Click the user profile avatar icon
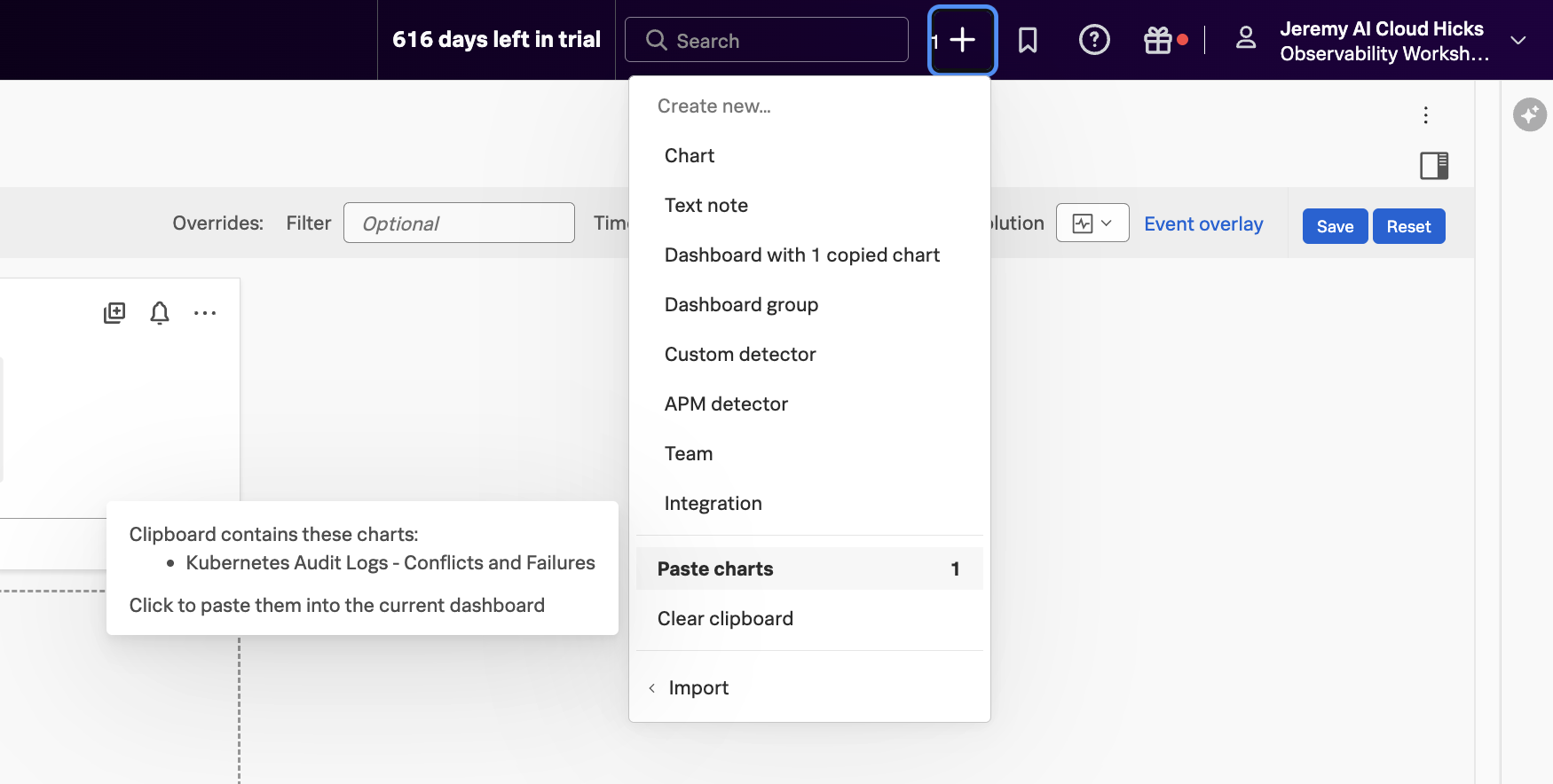This screenshot has width=1553, height=784. tap(1246, 38)
